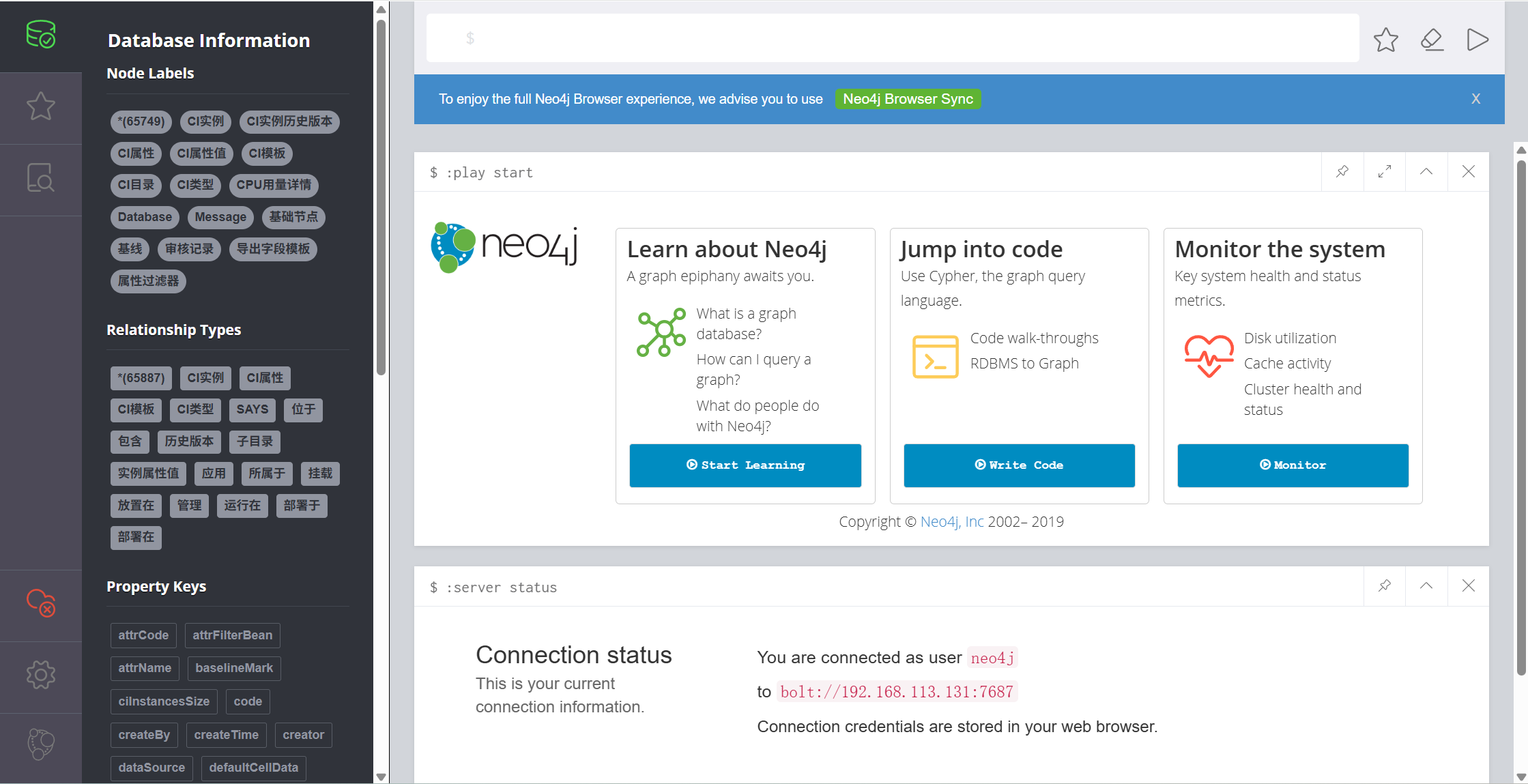
Task: Click the main stream scrollbar thumb
Action: (x=1521, y=418)
